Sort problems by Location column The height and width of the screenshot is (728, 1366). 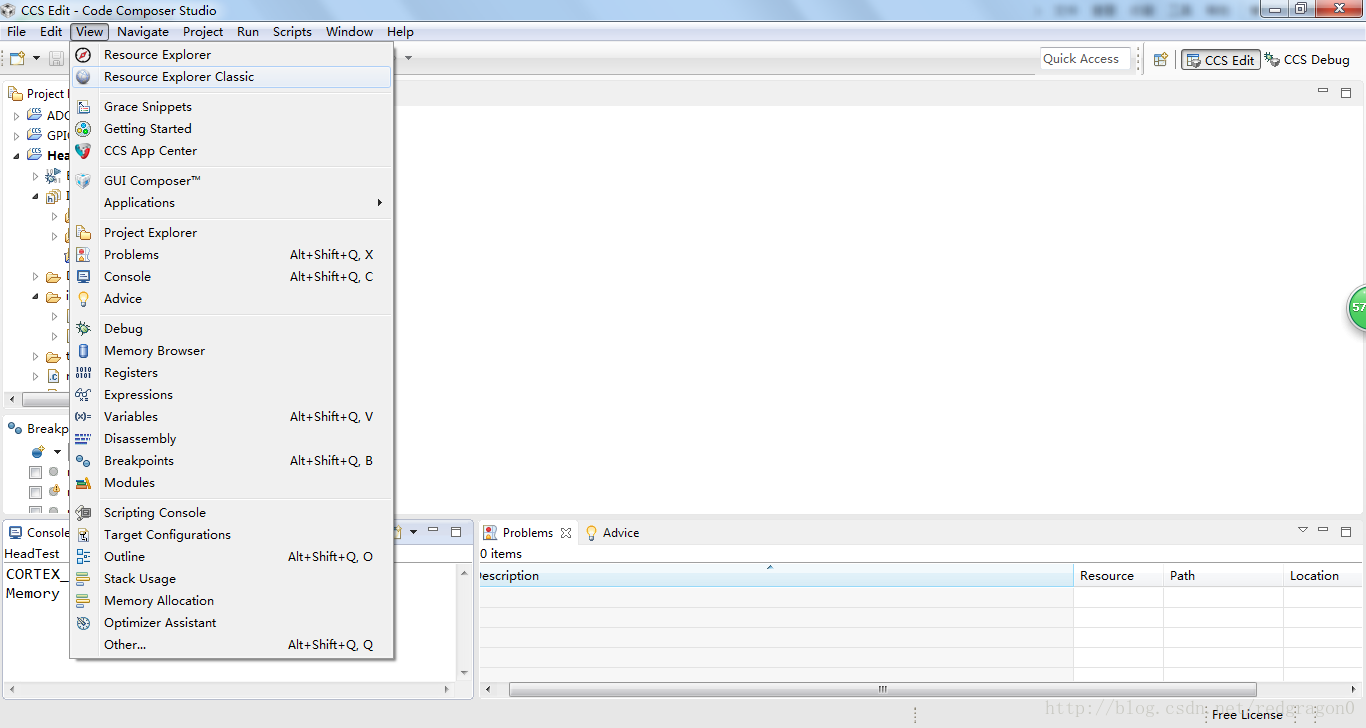[1323, 576]
